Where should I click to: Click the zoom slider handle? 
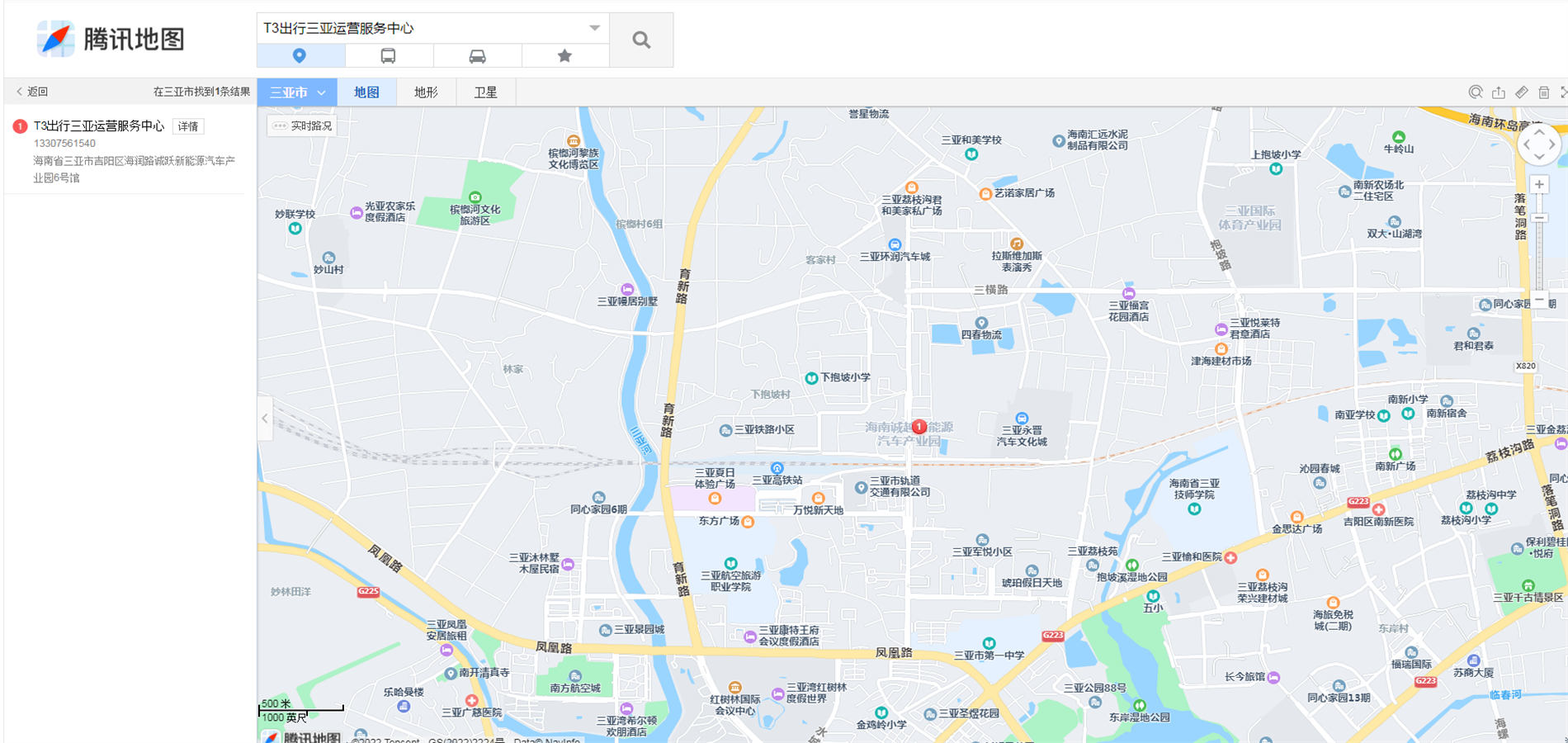click(1539, 219)
